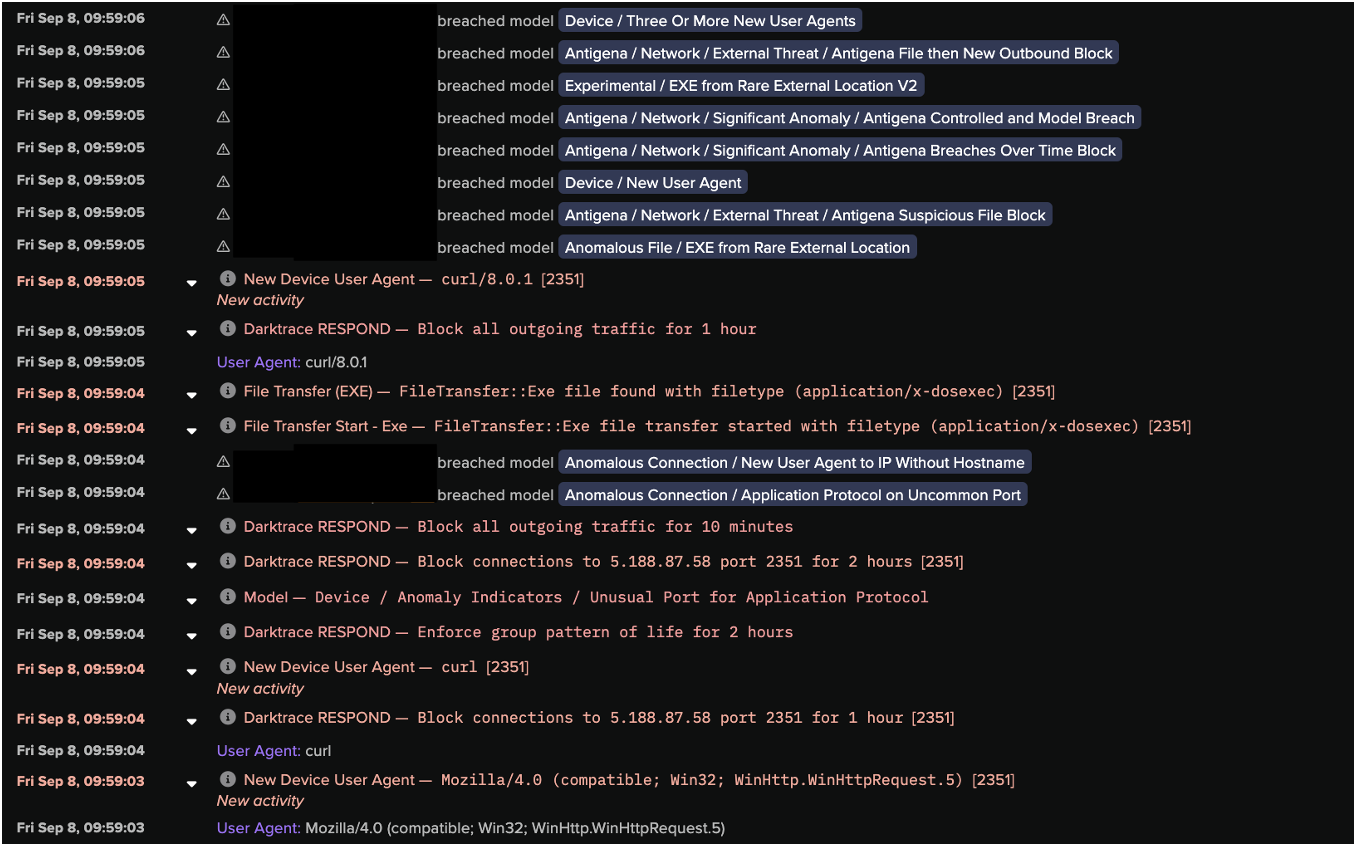Click info icon next to File Transfer (EXE)
Viewport: 1360px width, 844px height.
[x=227, y=391]
